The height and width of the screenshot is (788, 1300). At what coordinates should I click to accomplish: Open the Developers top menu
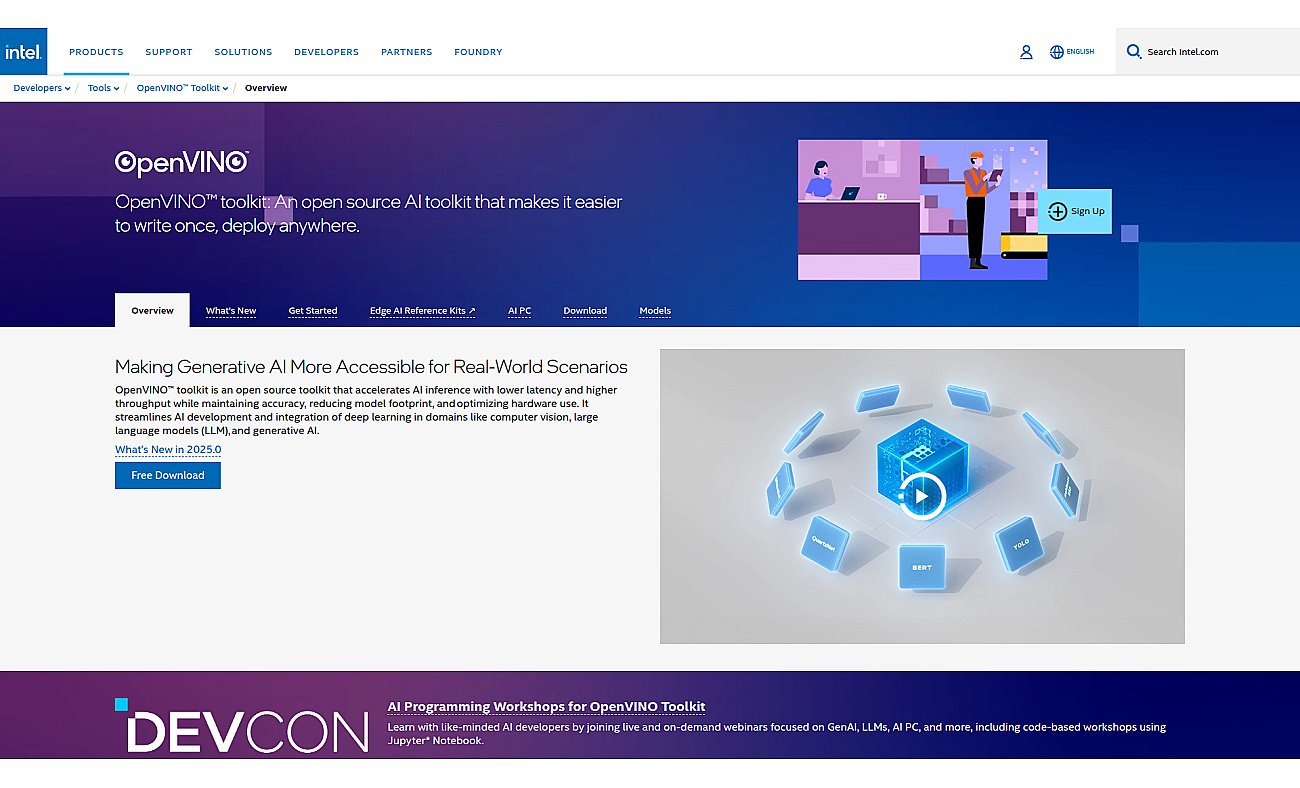(326, 52)
